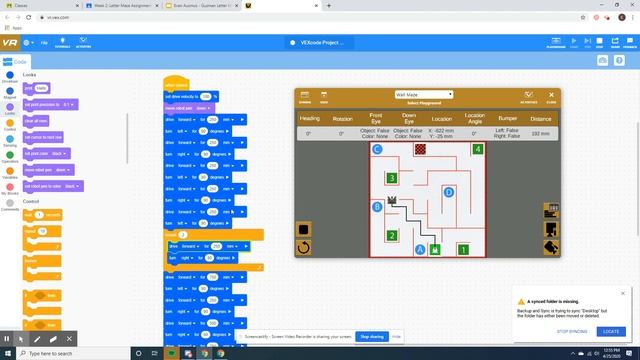Image resolution: width=640 pixels, height=360 pixels.
Task: Open set print color black dropdown
Action: click(59, 153)
